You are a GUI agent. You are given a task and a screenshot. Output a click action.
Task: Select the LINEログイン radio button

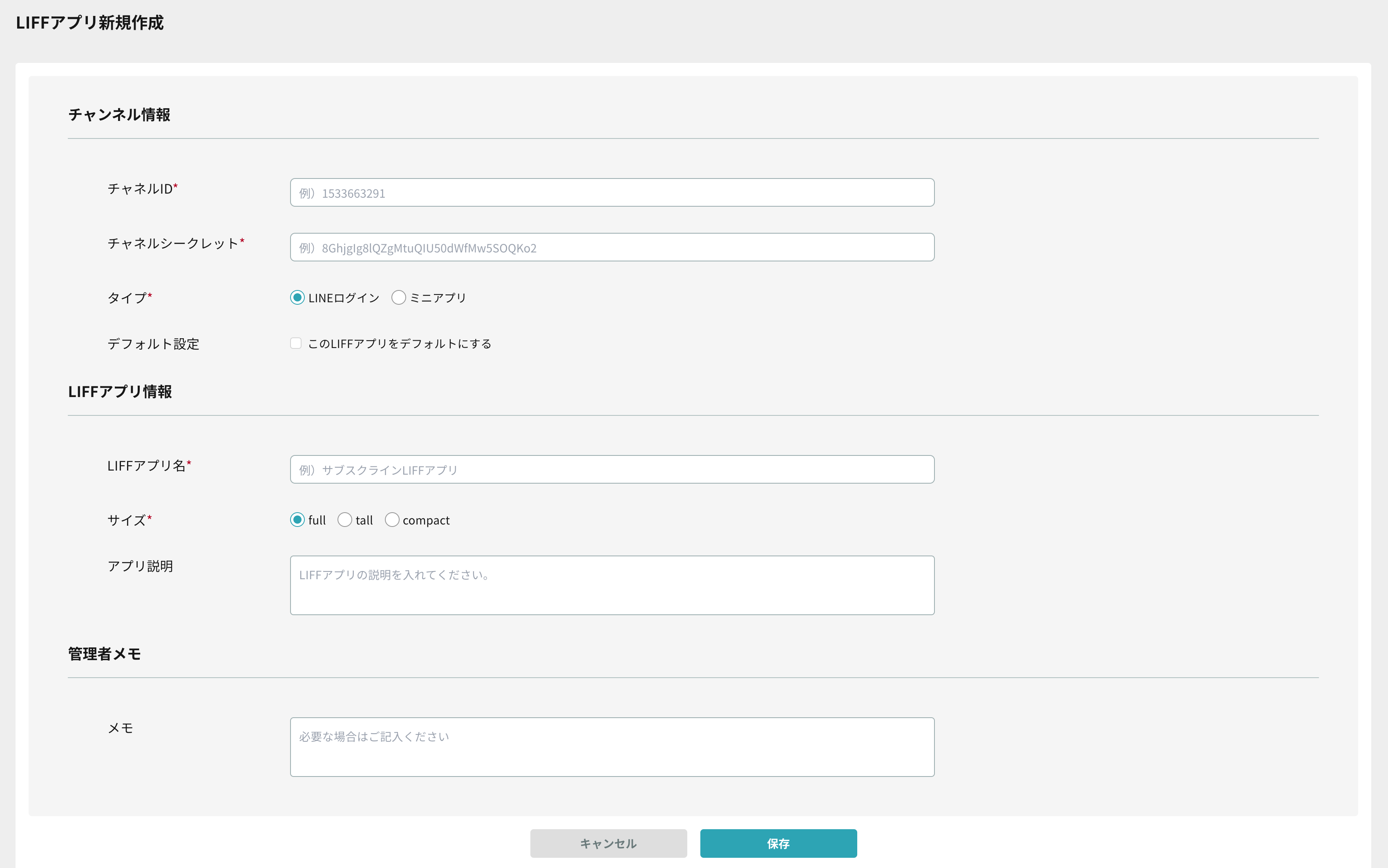click(297, 297)
